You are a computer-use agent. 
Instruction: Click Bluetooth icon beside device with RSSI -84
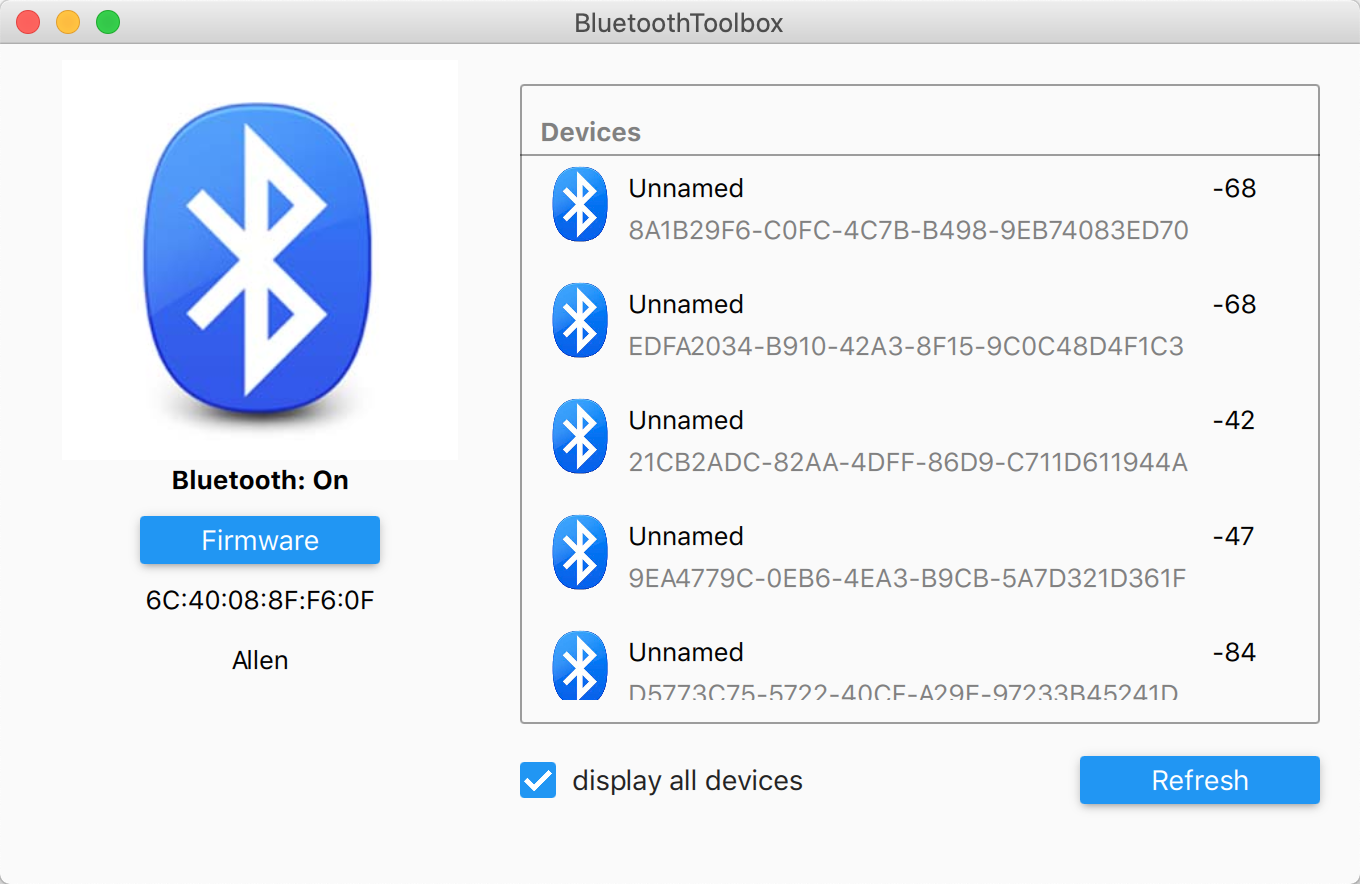tap(580, 665)
